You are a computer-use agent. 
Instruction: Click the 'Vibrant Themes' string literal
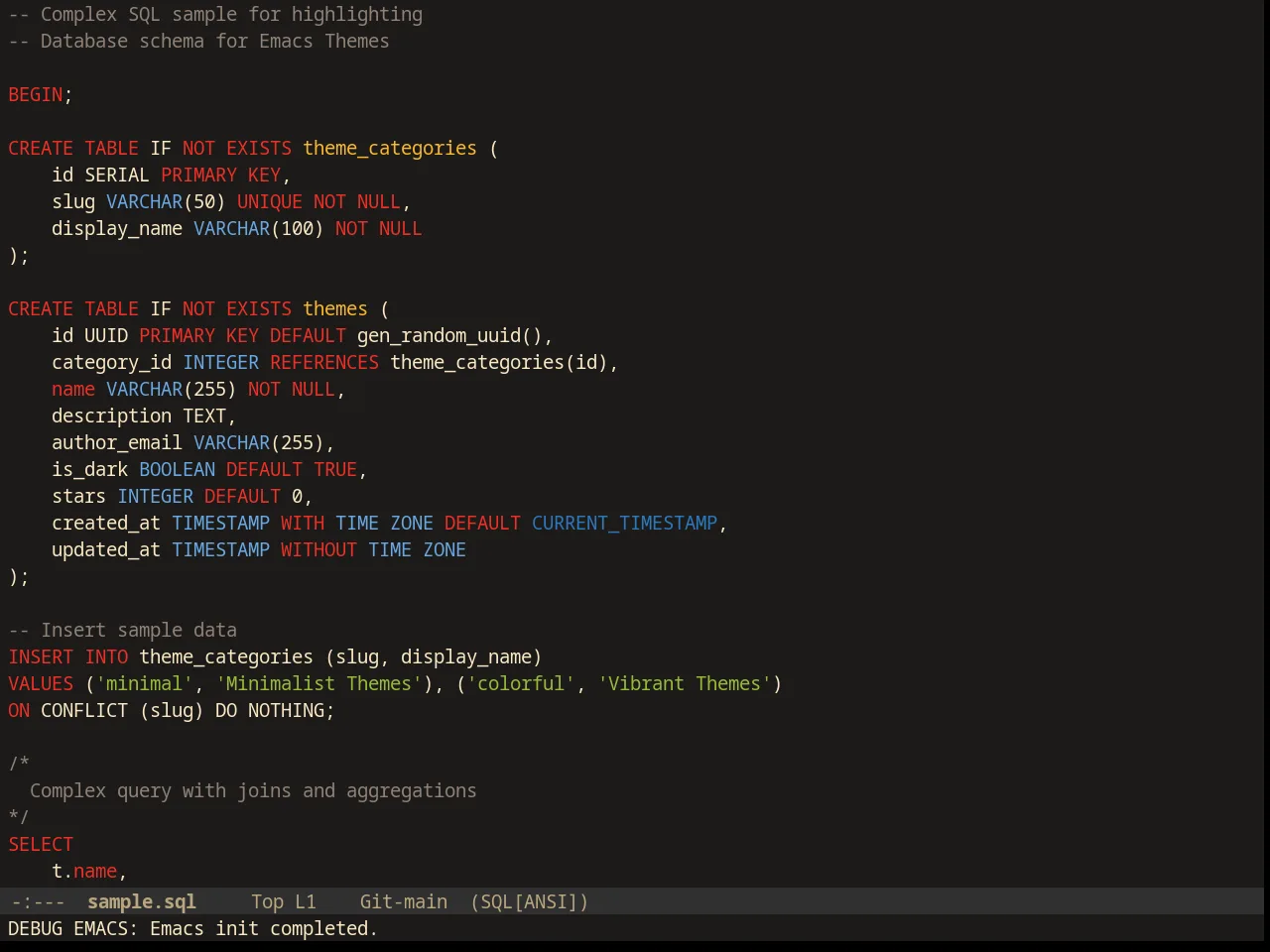[685, 683]
